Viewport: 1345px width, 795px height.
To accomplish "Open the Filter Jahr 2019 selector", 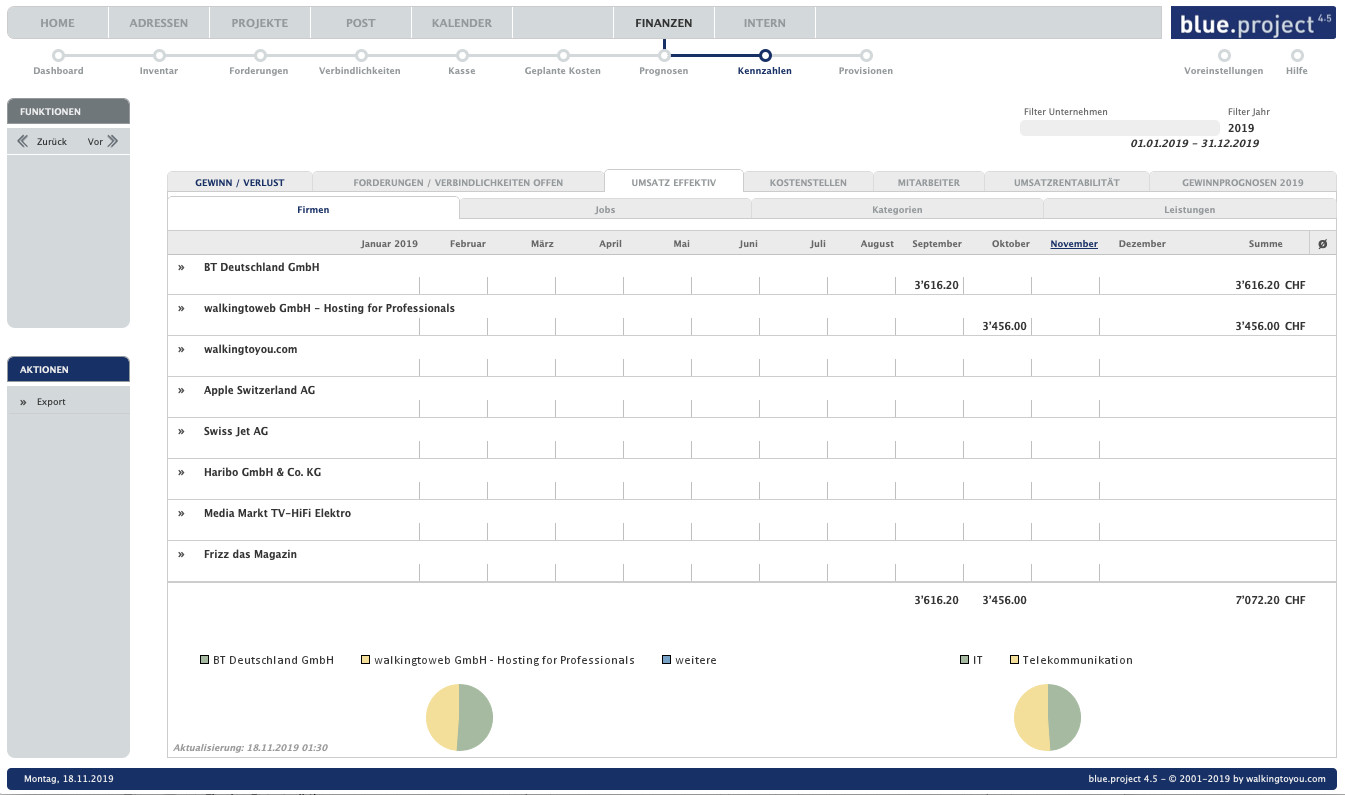I will point(1241,128).
